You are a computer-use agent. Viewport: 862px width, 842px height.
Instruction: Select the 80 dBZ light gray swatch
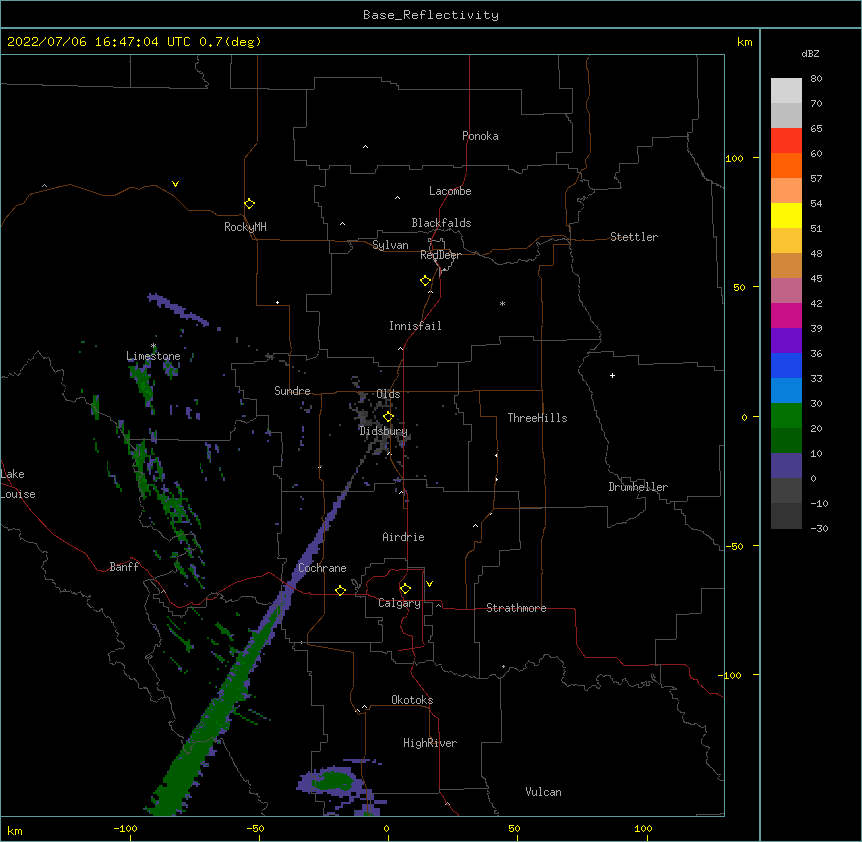point(786,90)
